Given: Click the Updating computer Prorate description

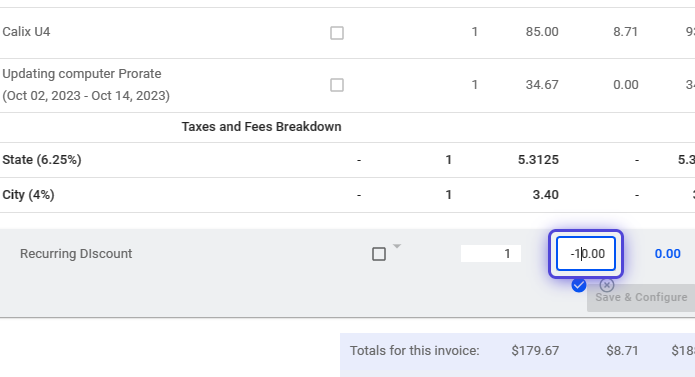Looking at the screenshot, I should tap(86, 85).
